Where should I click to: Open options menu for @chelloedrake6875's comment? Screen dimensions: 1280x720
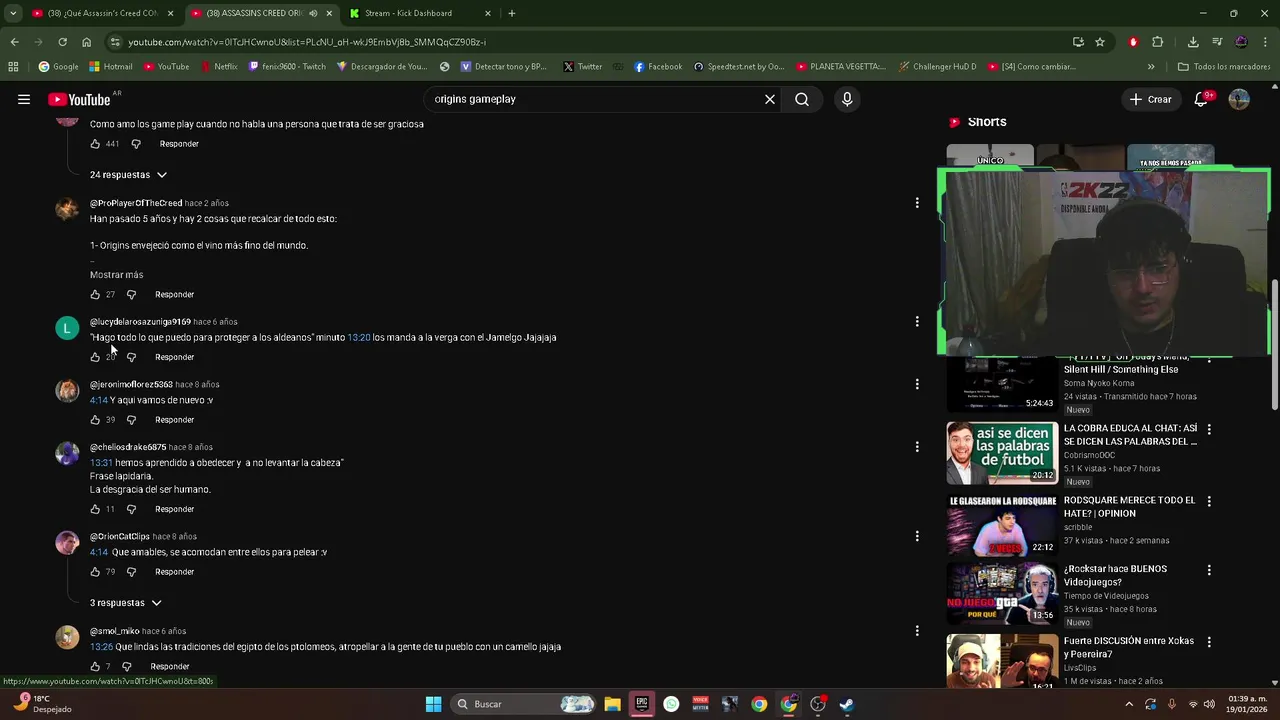917,447
